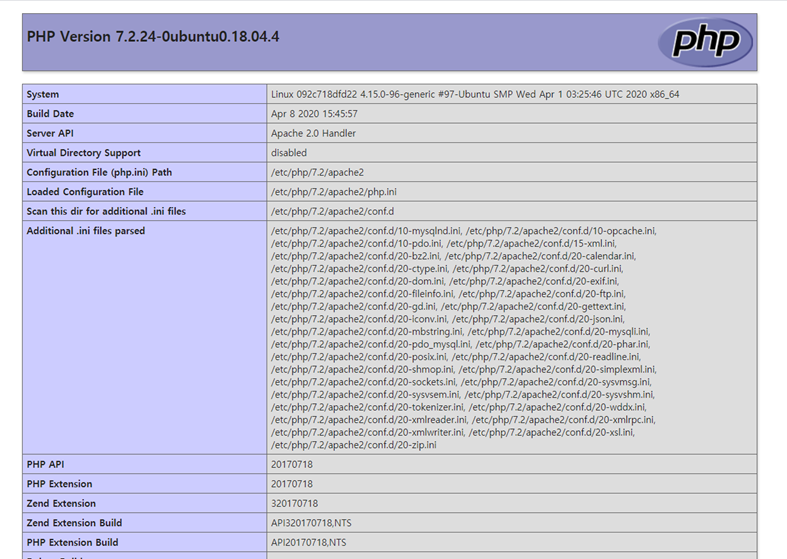
Task: Click the 20-wddx.ini path entry
Action: point(557,407)
